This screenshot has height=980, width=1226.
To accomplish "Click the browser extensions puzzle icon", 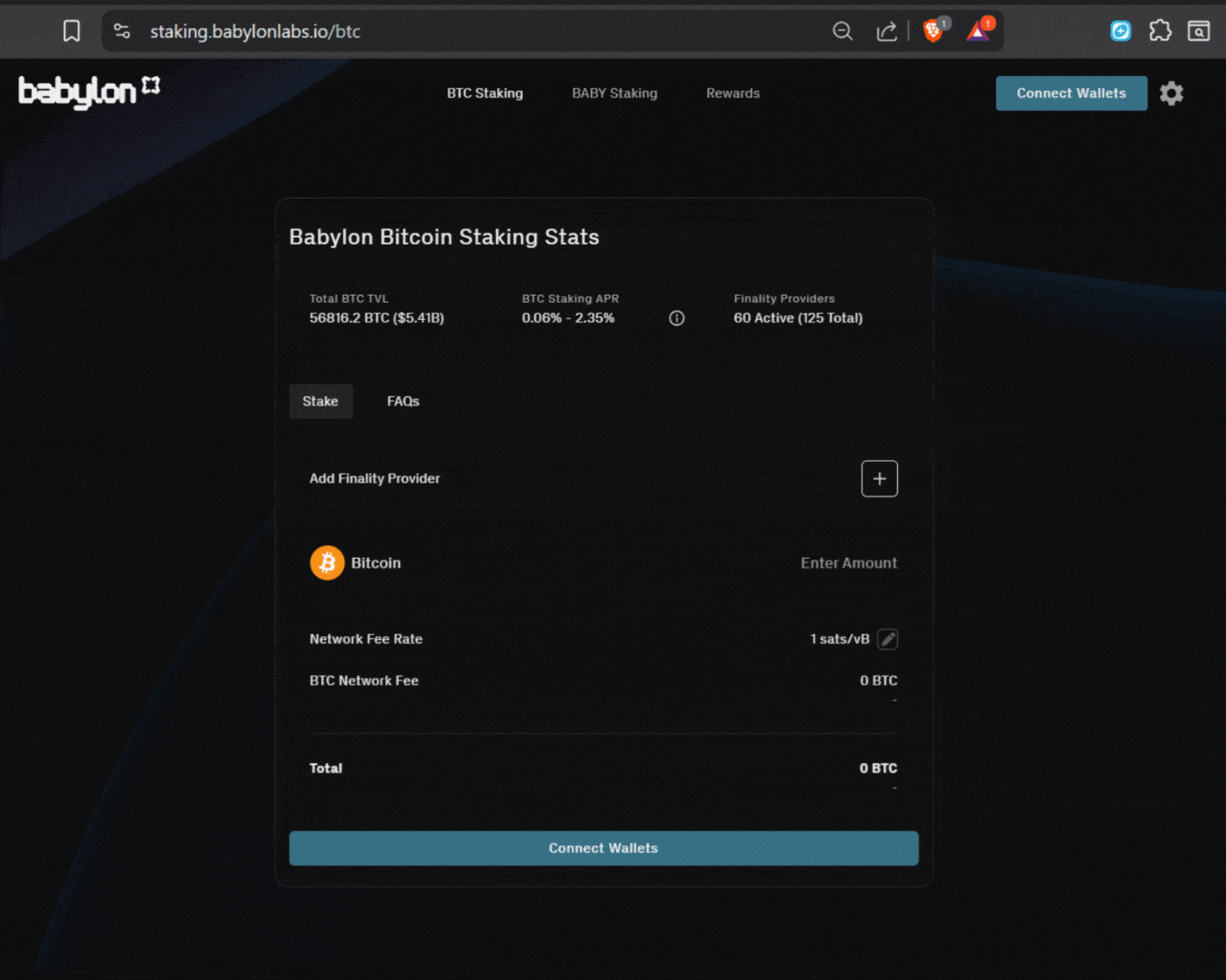I will (x=1159, y=30).
